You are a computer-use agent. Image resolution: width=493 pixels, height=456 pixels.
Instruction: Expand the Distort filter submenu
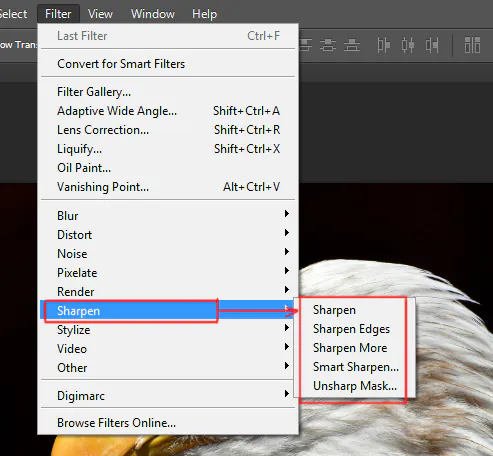tap(166, 235)
